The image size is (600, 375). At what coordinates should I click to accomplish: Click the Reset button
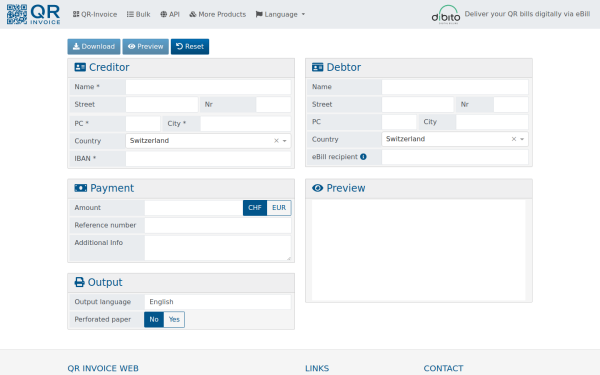(190, 47)
